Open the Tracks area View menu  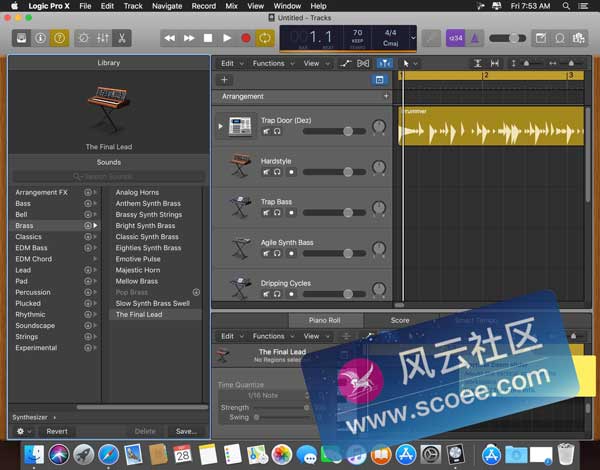coord(316,64)
